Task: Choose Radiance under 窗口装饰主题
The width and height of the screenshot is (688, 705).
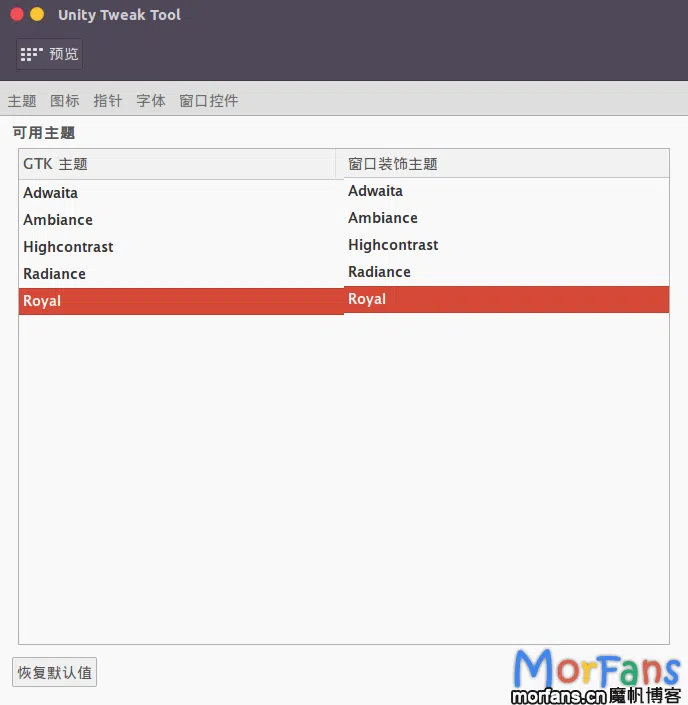Action: point(506,272)
